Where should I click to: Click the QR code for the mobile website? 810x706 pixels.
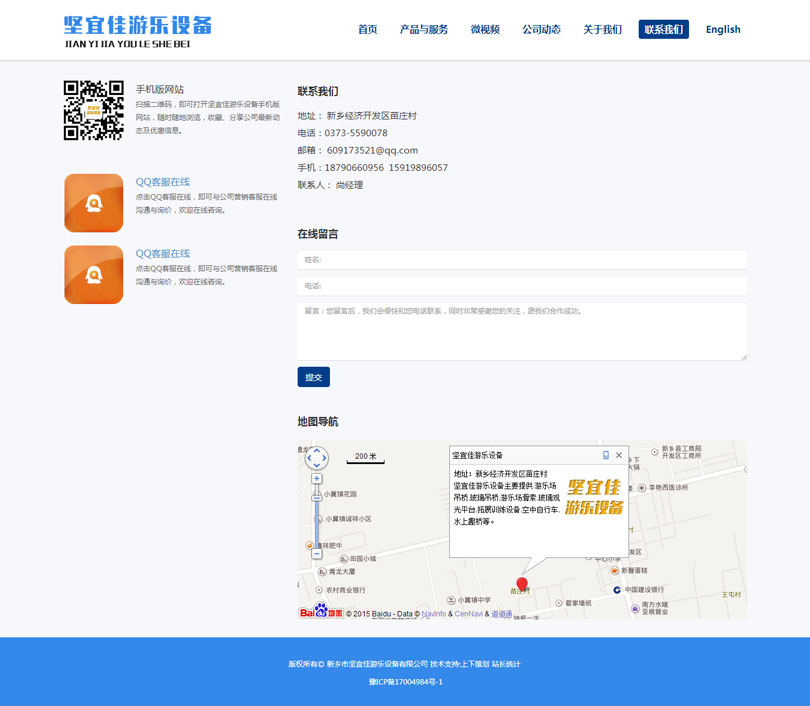[94, 110]
